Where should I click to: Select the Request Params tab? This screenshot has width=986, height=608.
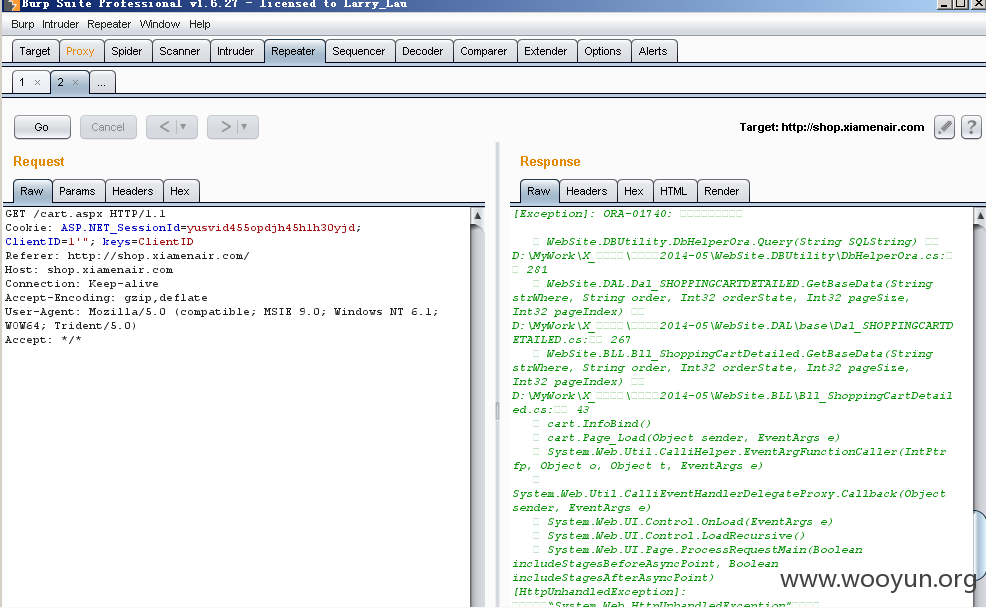(77, 191)
